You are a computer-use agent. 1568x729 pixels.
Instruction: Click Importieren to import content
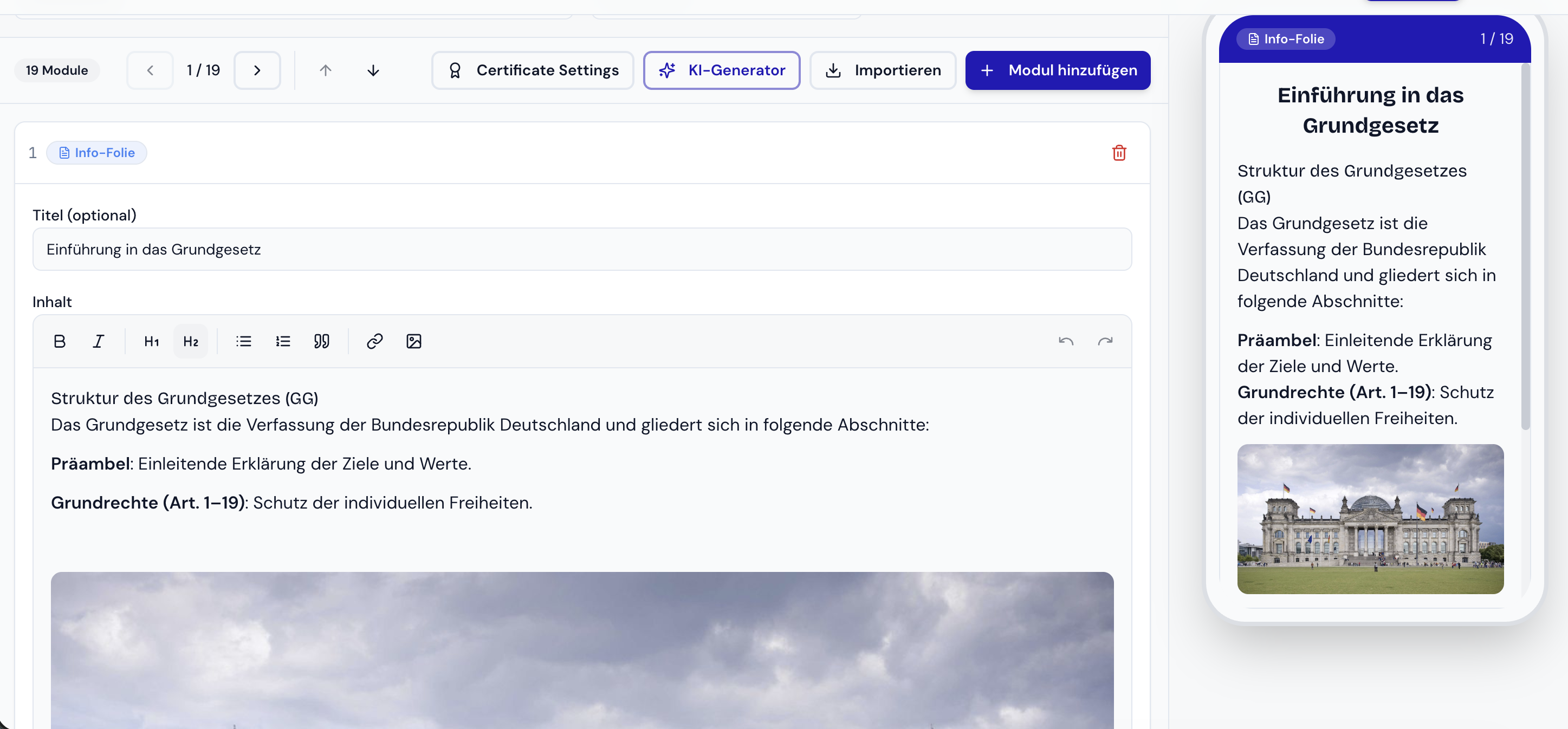(x=883, y=70)
